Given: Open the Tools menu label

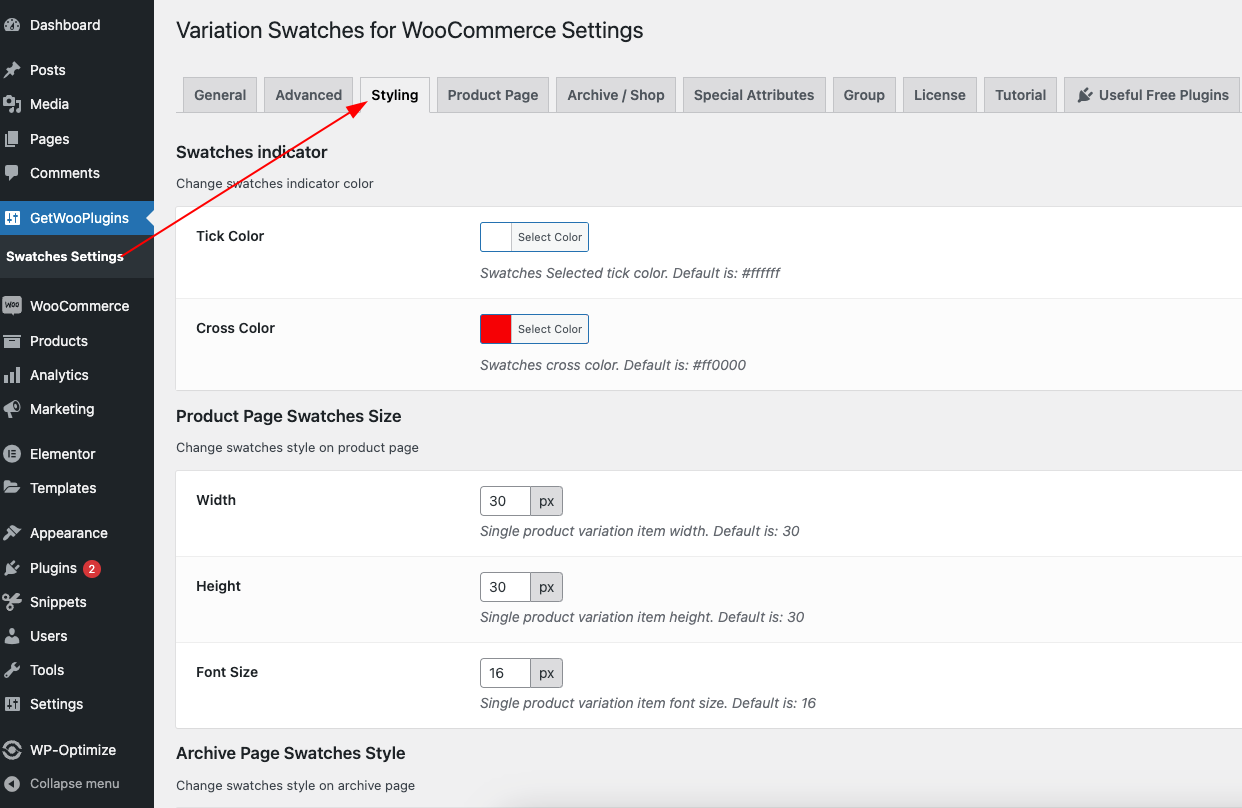Looking at the screenshot, I should coord(47,670).
